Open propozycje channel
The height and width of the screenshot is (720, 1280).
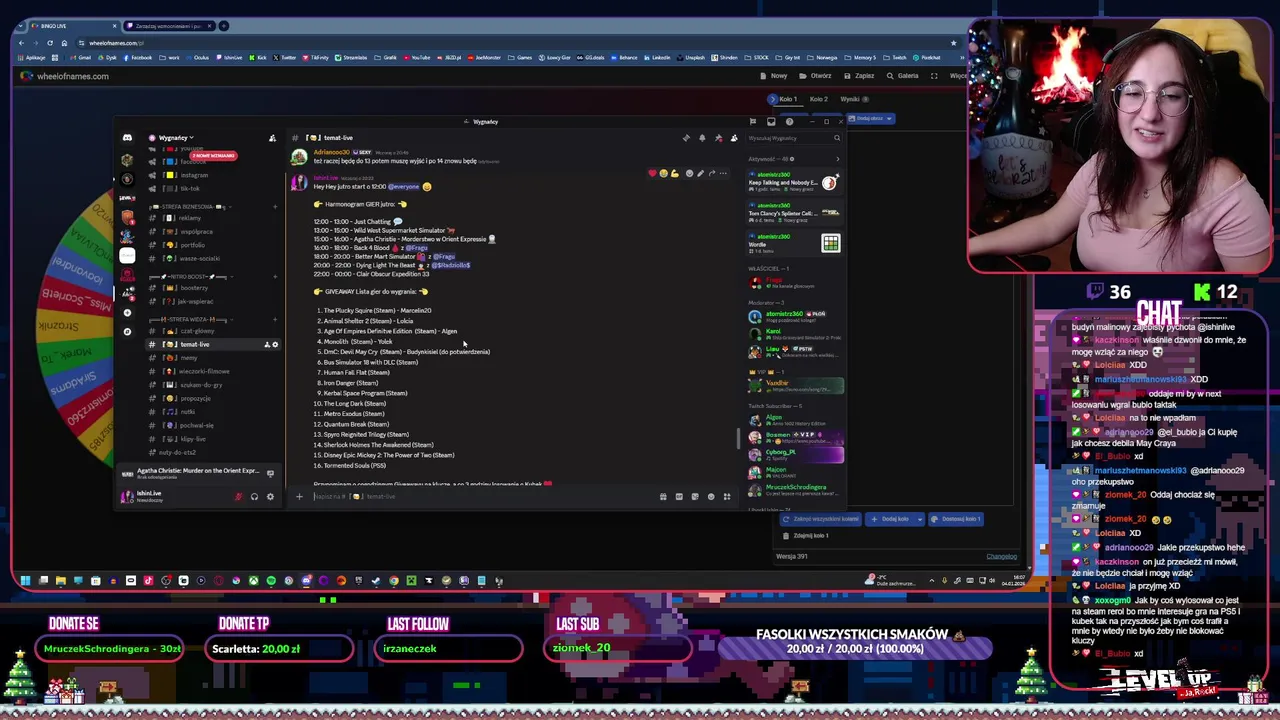pyautogui.click(x=195, y=399)
